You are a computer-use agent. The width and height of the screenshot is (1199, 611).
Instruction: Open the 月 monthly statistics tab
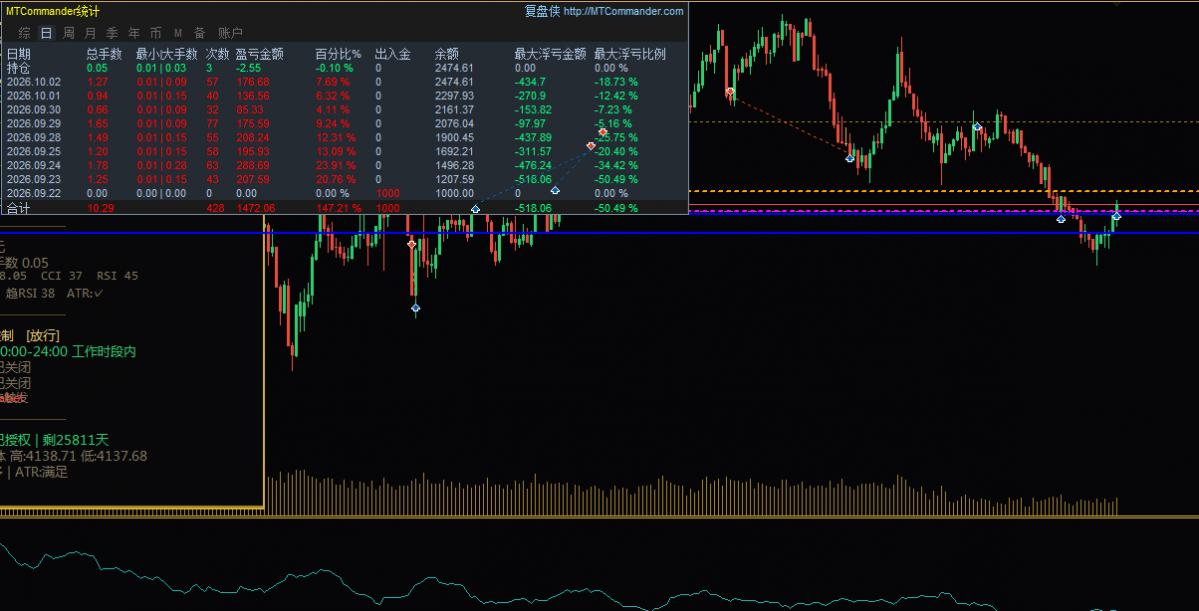(x=90, y=33)
